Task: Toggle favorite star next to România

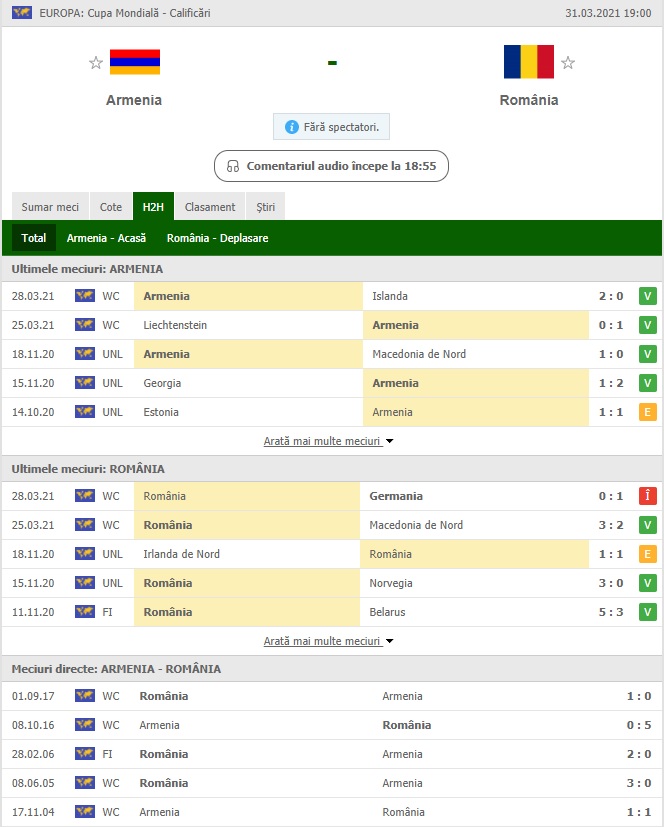Action: (568, 63)
